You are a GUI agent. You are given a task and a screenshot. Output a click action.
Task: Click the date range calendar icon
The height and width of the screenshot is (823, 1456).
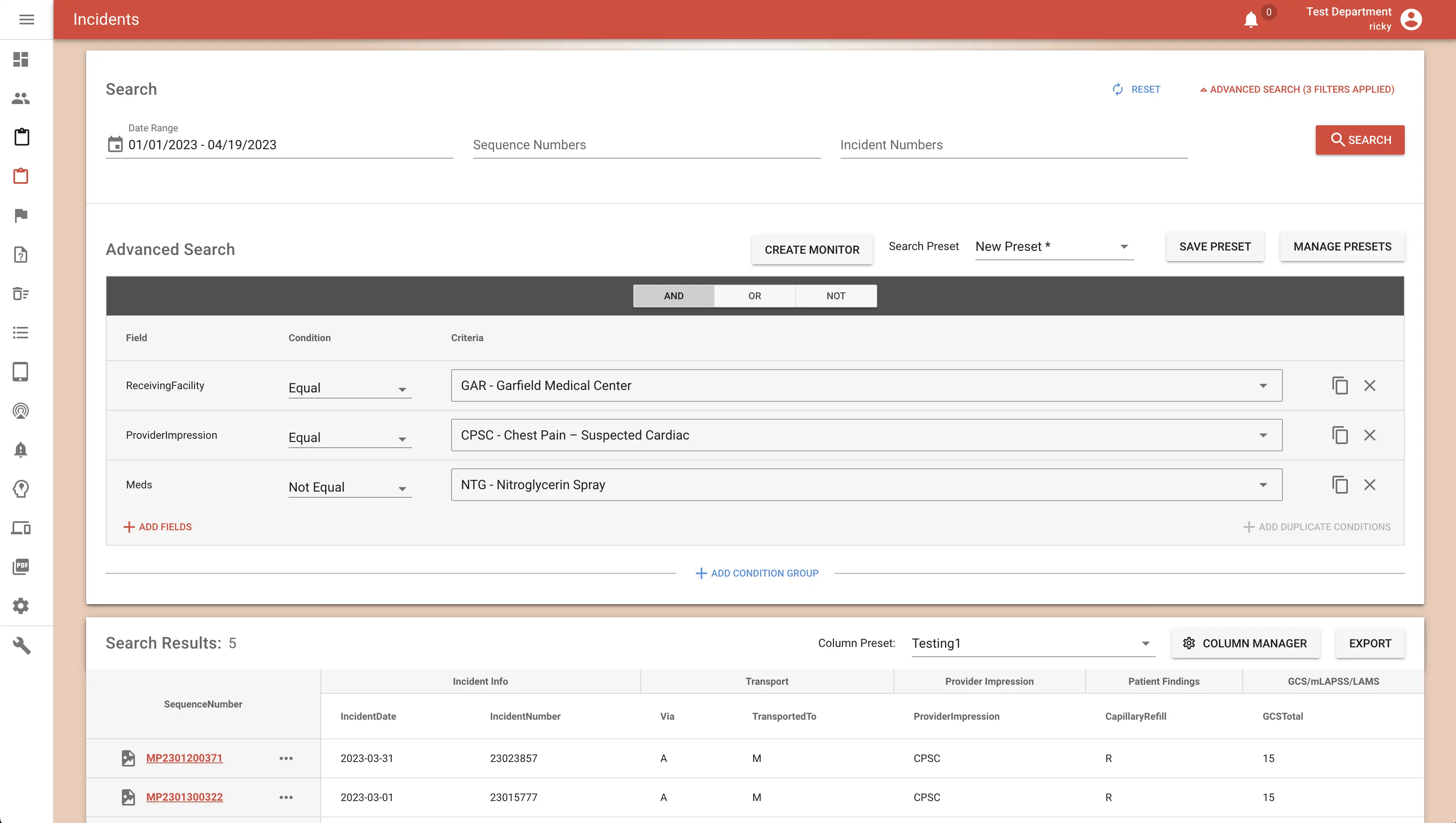coord(115,144)
